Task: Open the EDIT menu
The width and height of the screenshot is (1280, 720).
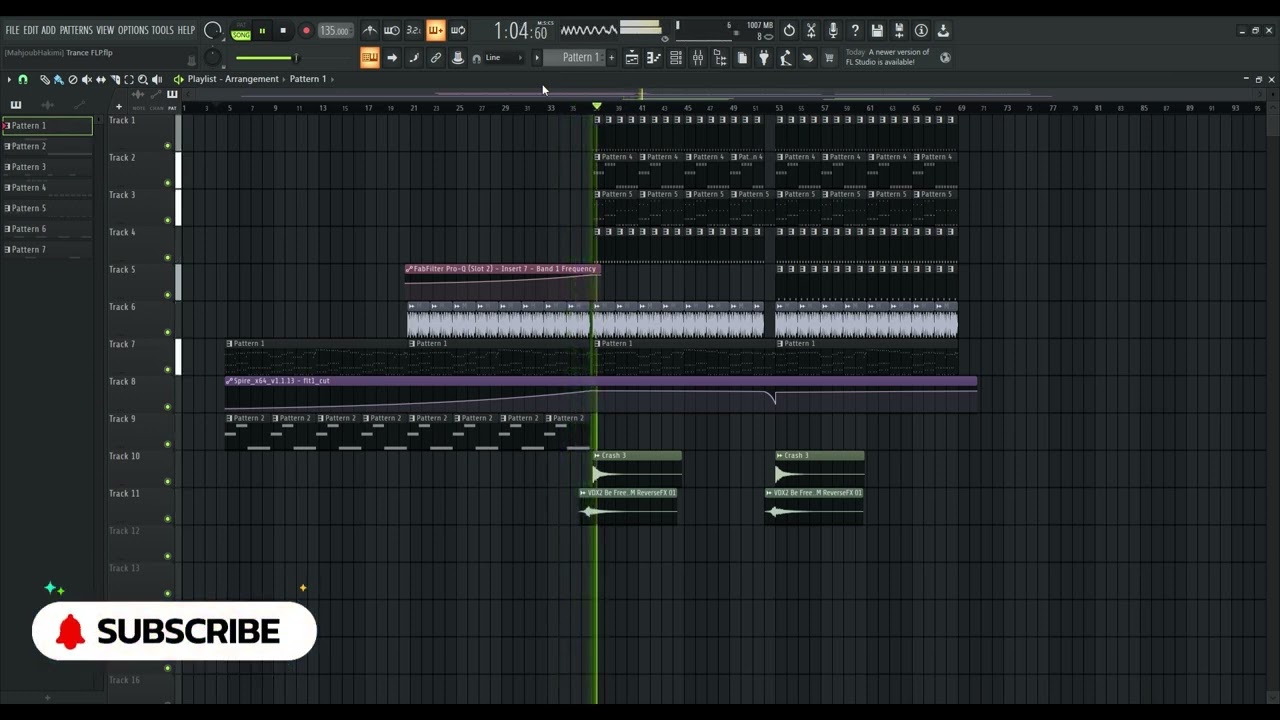Action: (30, 31)
